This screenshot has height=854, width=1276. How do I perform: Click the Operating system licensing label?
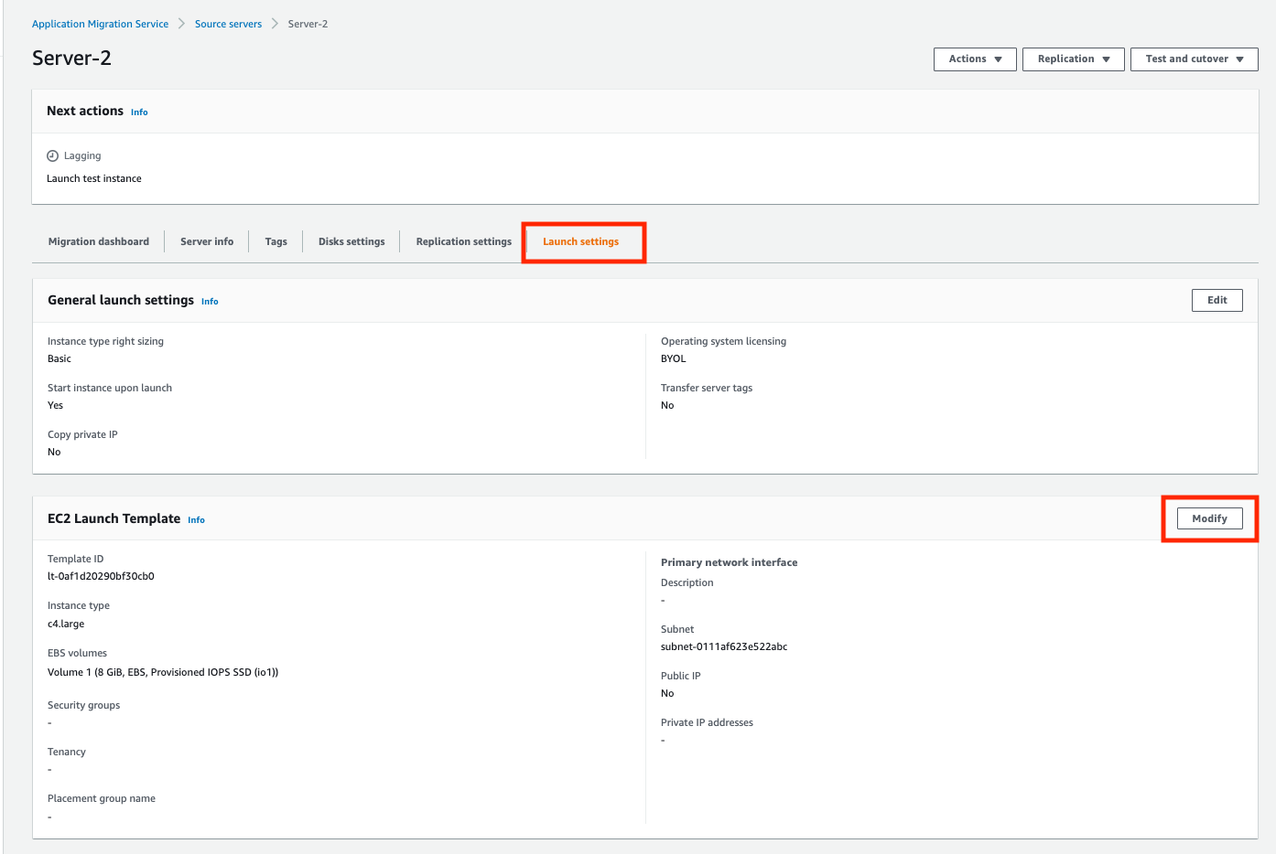coord(724,341)
